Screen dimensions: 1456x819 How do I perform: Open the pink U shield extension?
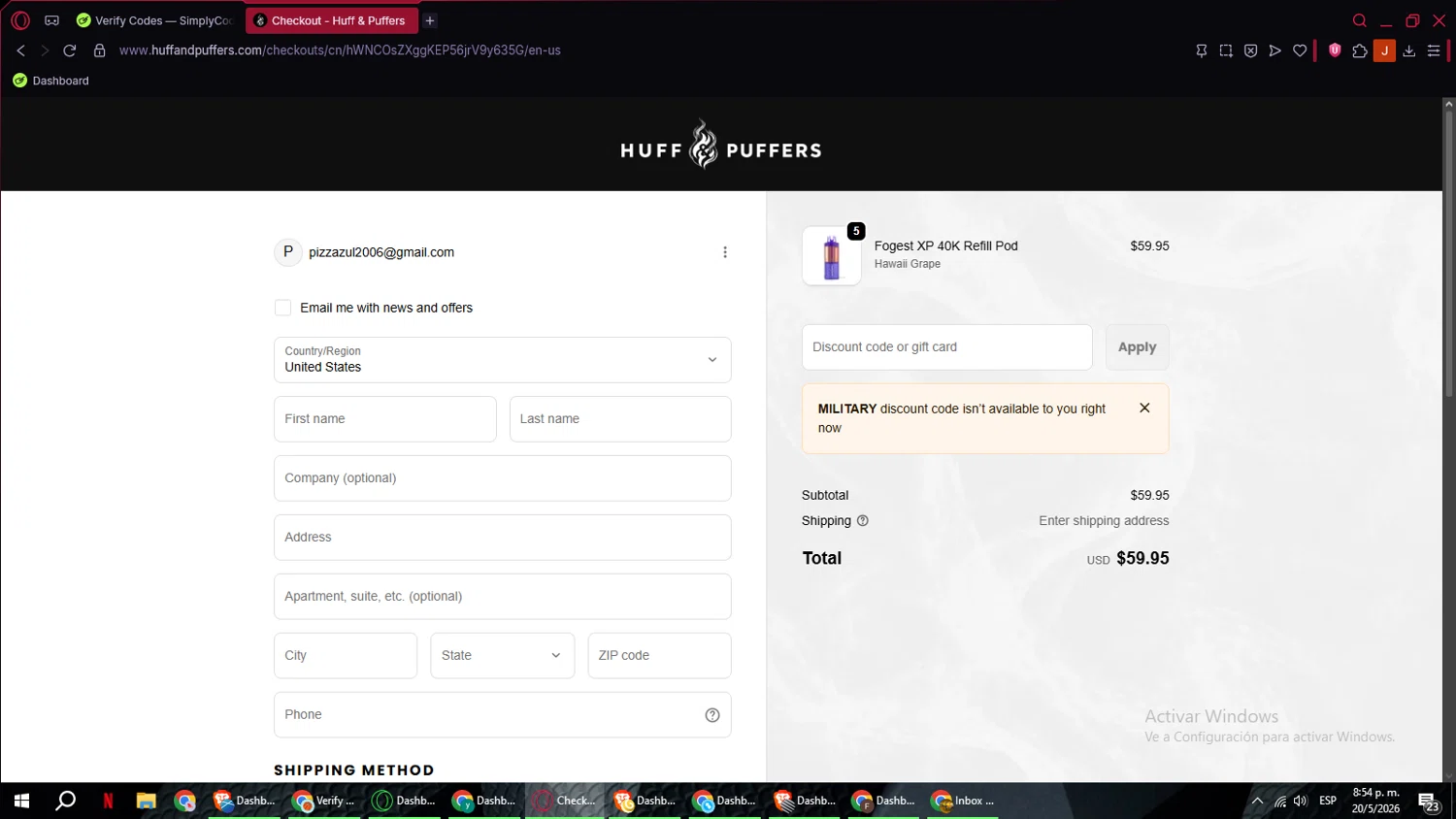[1335, 50]
